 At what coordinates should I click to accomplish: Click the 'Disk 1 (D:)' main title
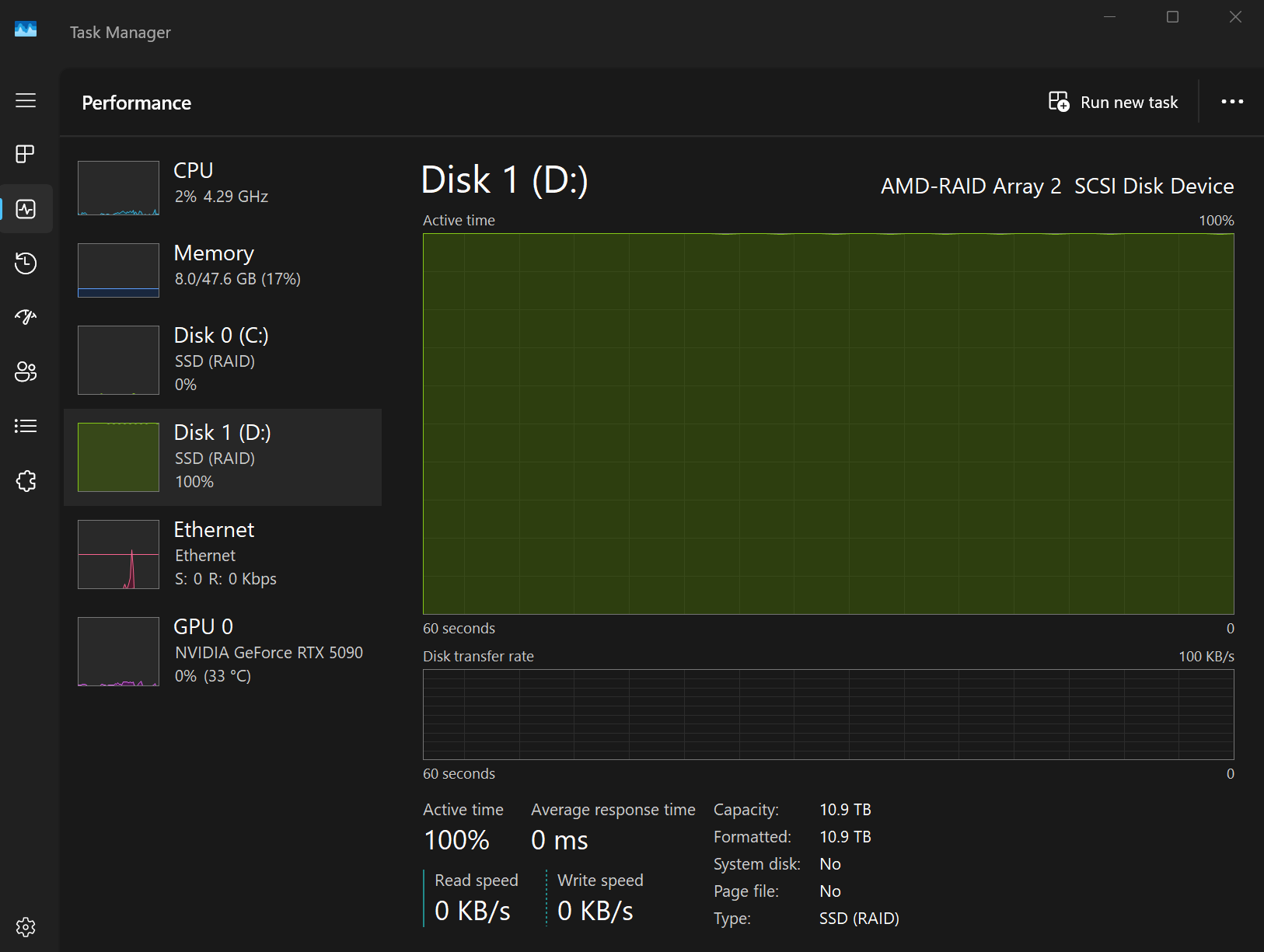(505, 180)
